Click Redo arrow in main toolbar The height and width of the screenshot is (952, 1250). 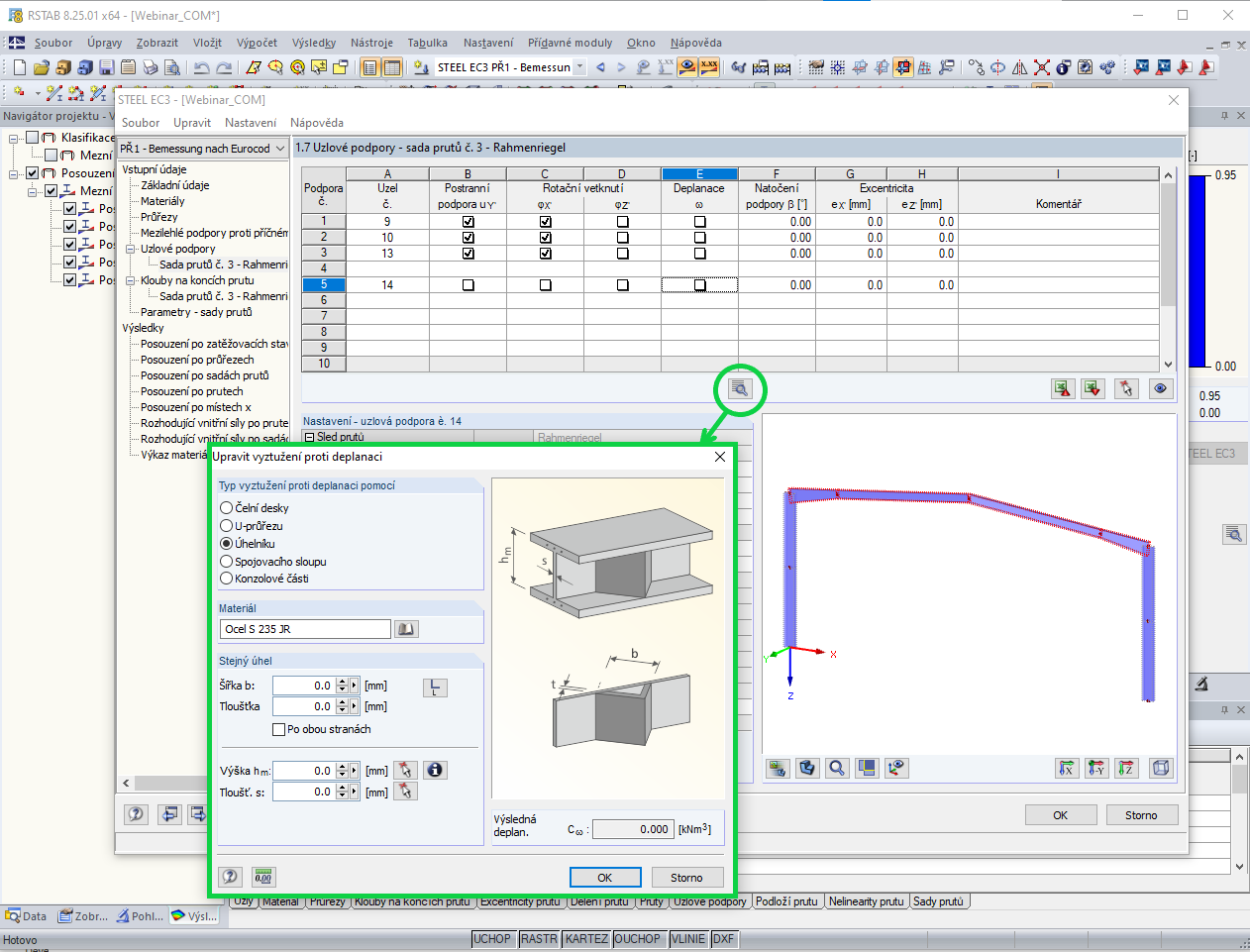[x=224, y=67]
